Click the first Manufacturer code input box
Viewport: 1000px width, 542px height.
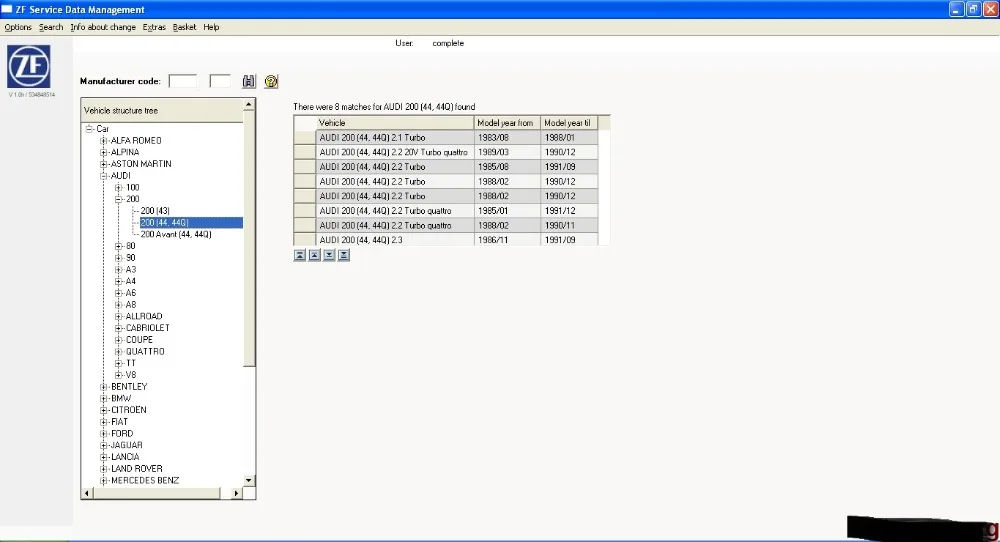(182, 81)
